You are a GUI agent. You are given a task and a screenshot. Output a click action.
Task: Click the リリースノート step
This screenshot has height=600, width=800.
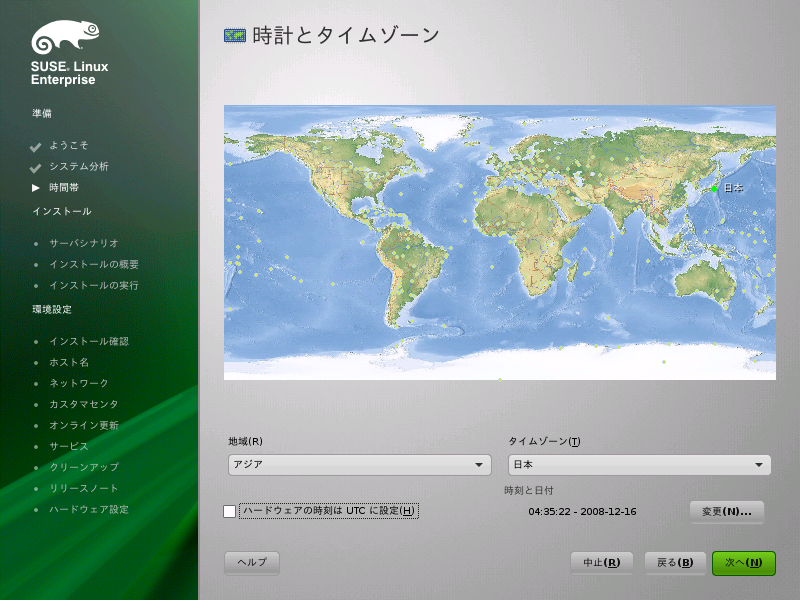[84, 488]
